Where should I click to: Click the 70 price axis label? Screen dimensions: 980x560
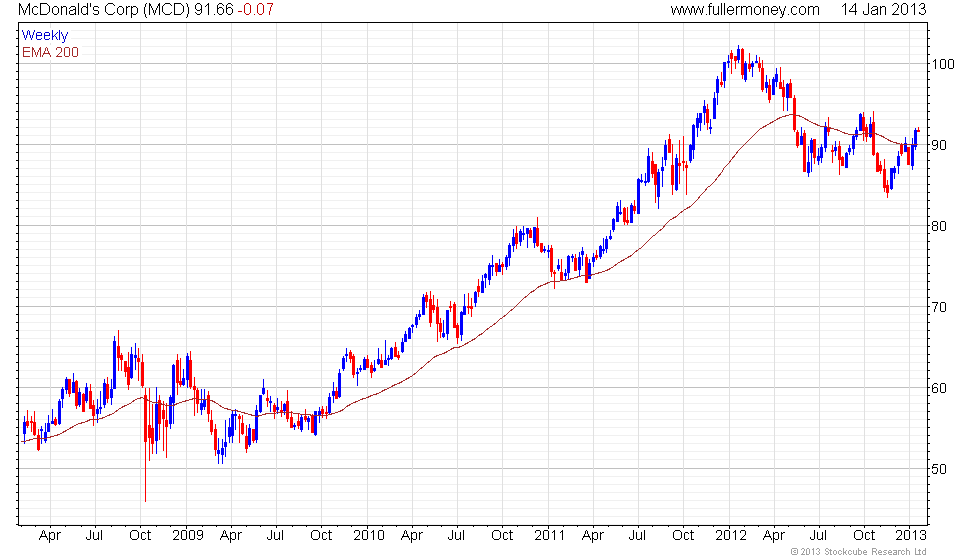point(939,307)
